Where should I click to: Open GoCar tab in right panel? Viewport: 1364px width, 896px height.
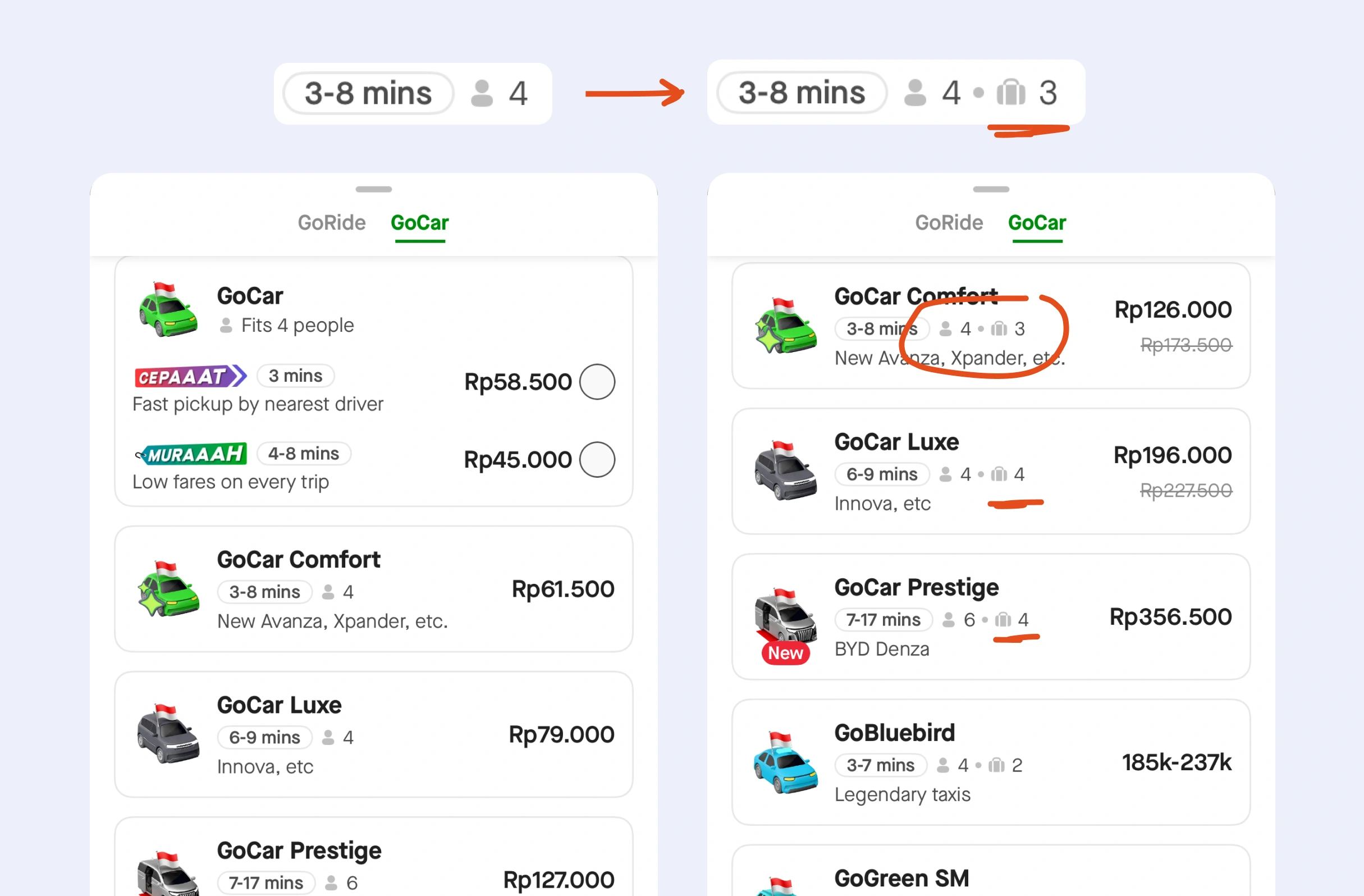[x=1037, y=222]
